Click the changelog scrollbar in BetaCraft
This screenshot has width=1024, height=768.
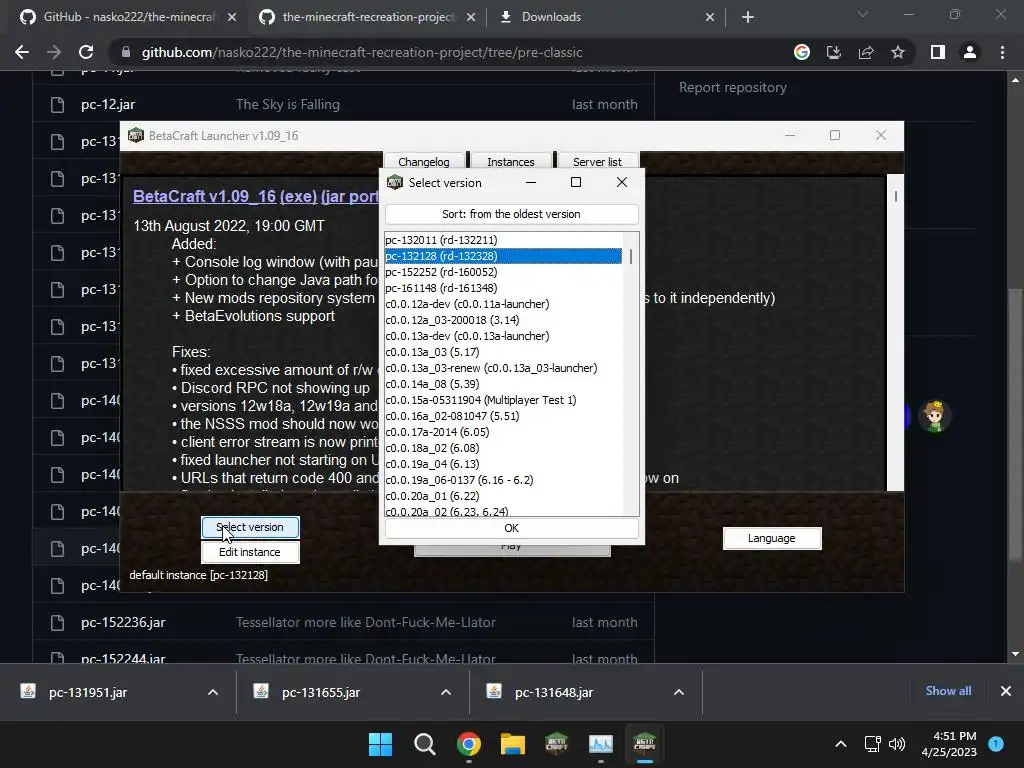pyautogui.click(x=895, y=196)
